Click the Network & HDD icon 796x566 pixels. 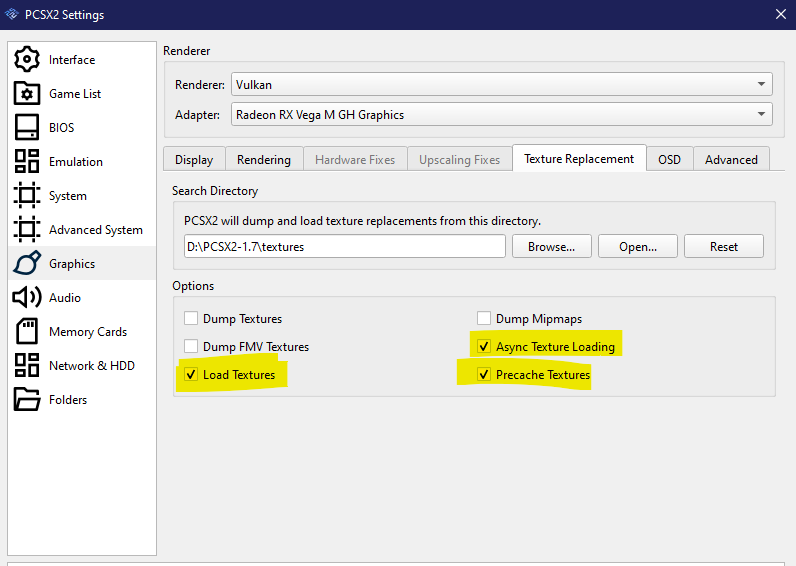click(x=26, y=365)
